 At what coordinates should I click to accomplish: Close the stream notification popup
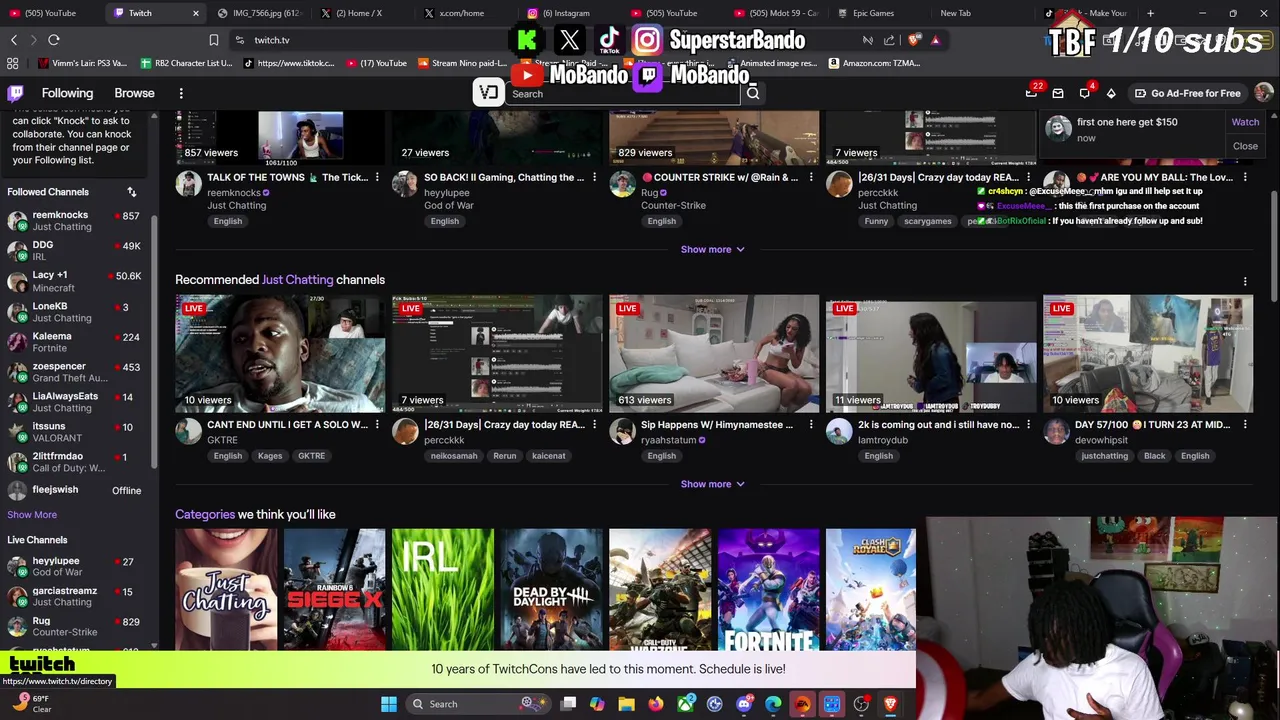[x=1245, y=146]
